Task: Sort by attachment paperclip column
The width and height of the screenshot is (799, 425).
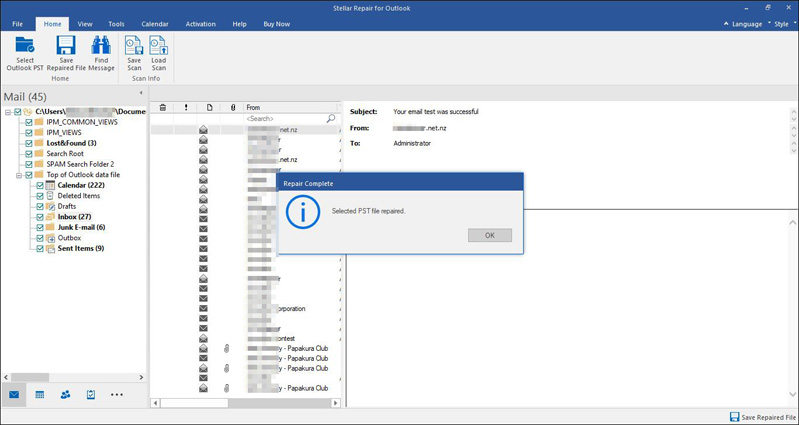Action: 233,108
